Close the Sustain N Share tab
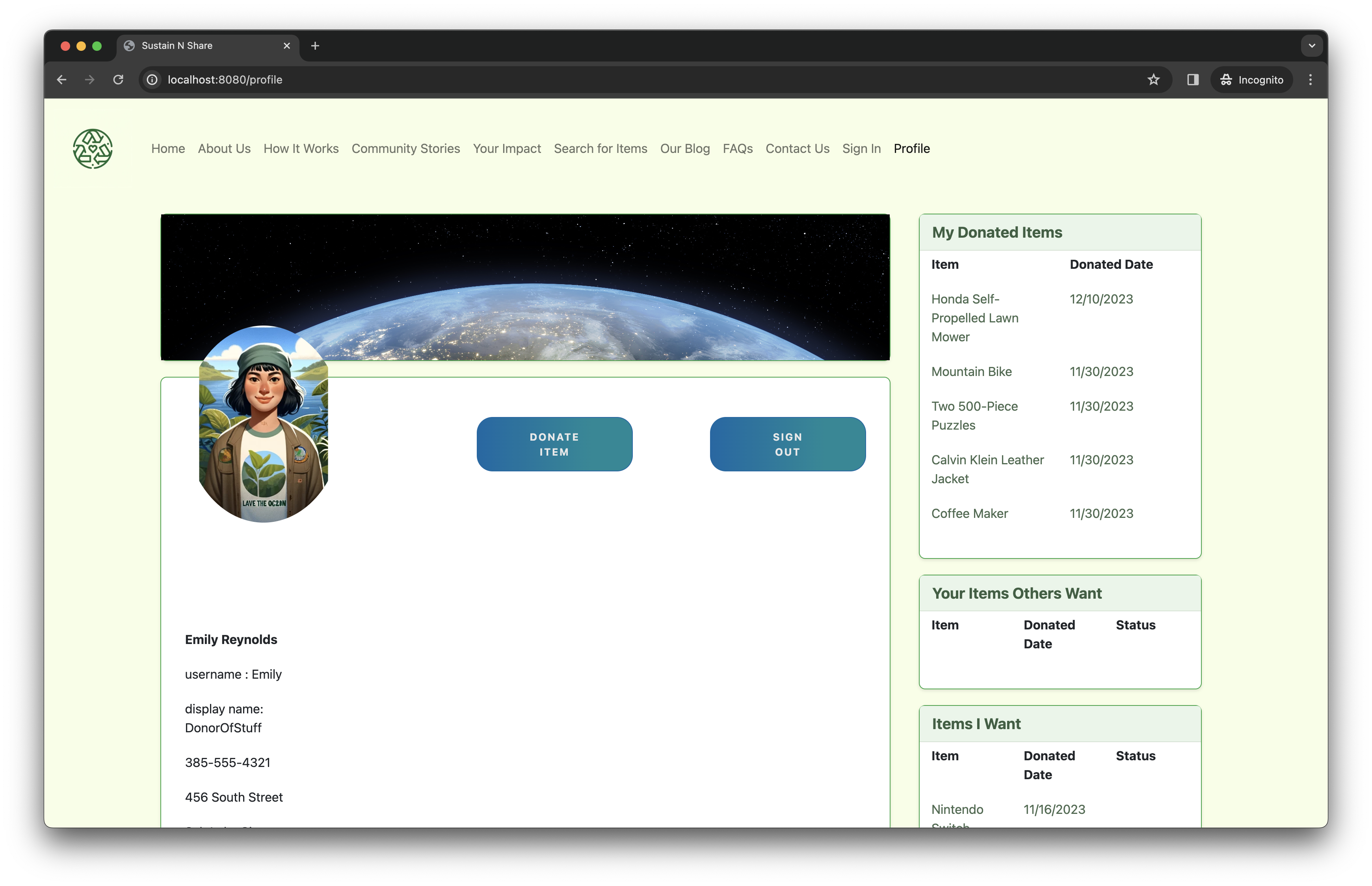 pos(287,46)
